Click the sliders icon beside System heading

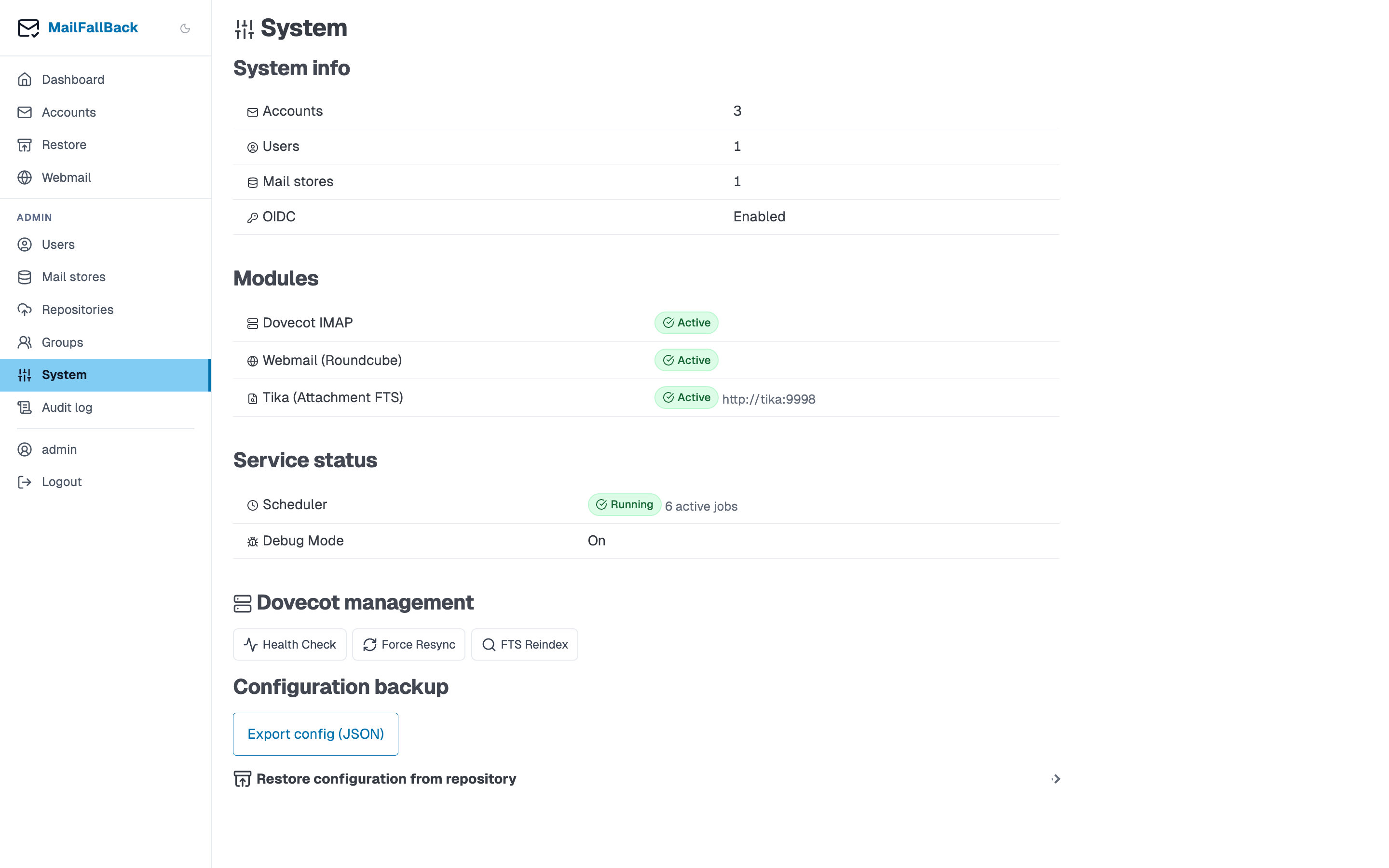[x=245, y=29]
